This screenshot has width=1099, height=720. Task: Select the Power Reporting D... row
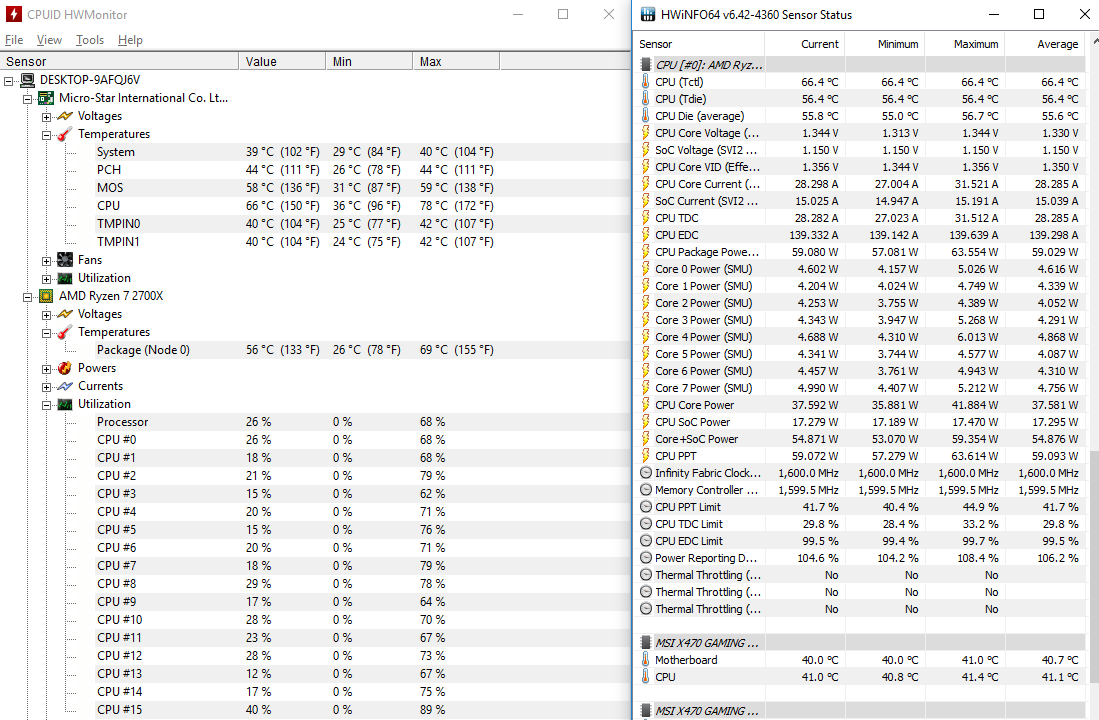[860, 558]
